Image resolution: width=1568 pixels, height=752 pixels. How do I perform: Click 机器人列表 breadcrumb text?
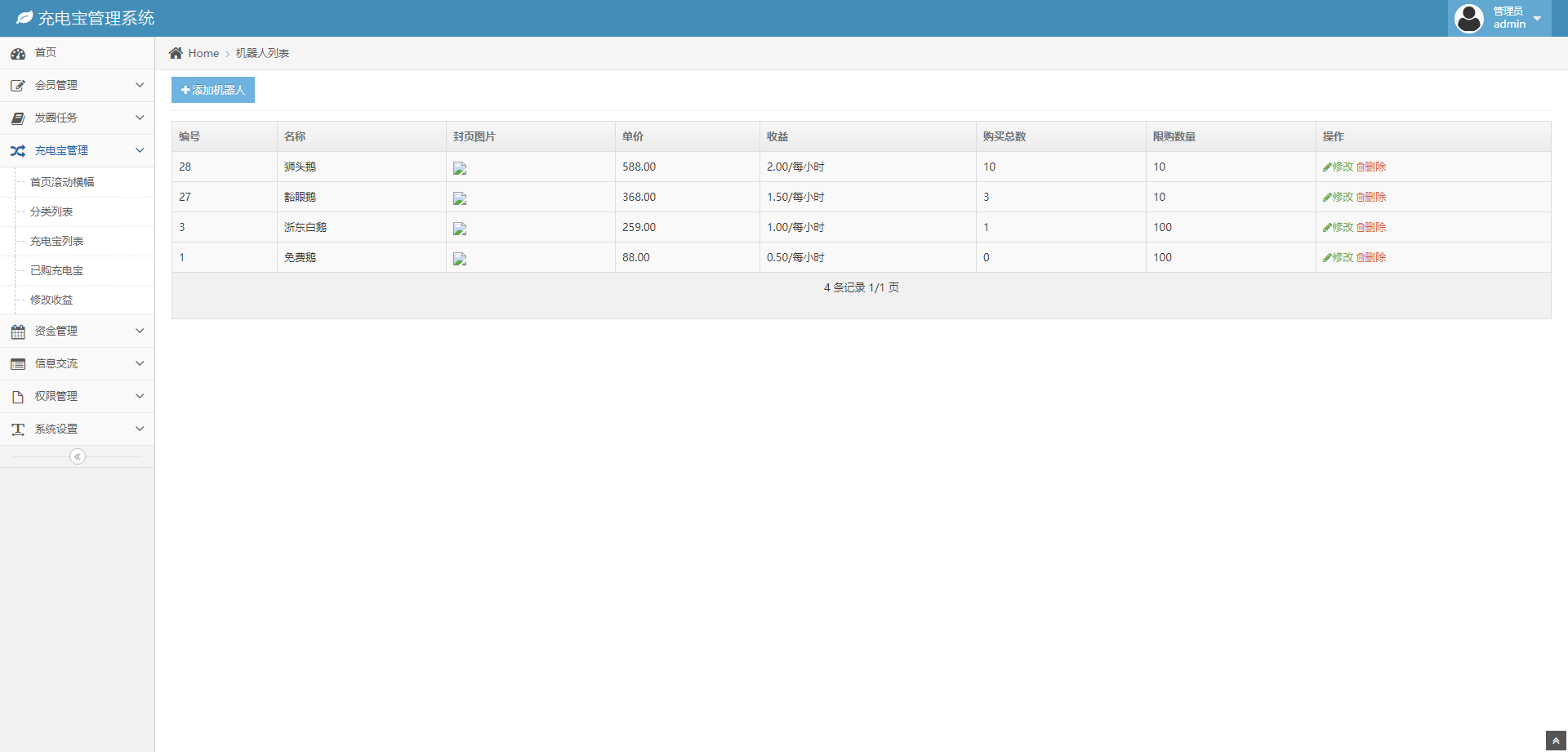tap(262, 53)
